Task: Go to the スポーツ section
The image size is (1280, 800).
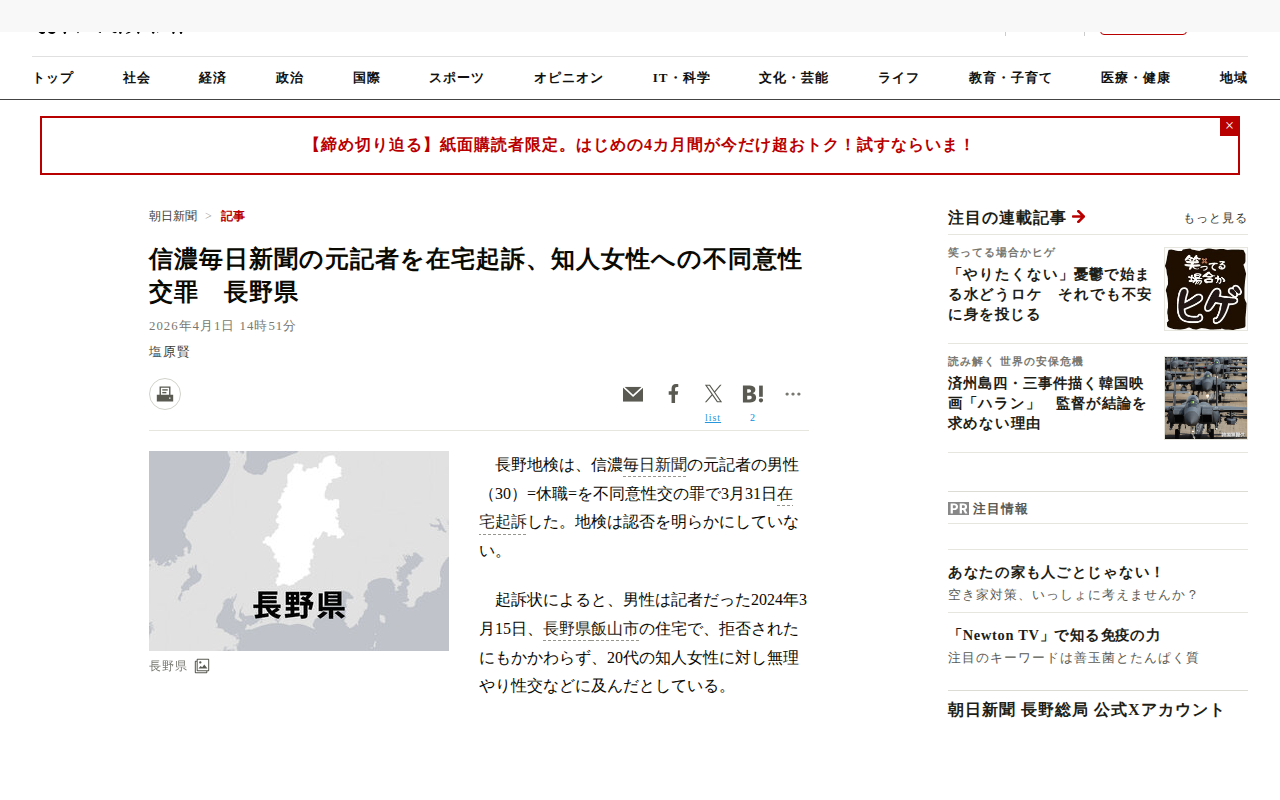Action: coord(456,78)
